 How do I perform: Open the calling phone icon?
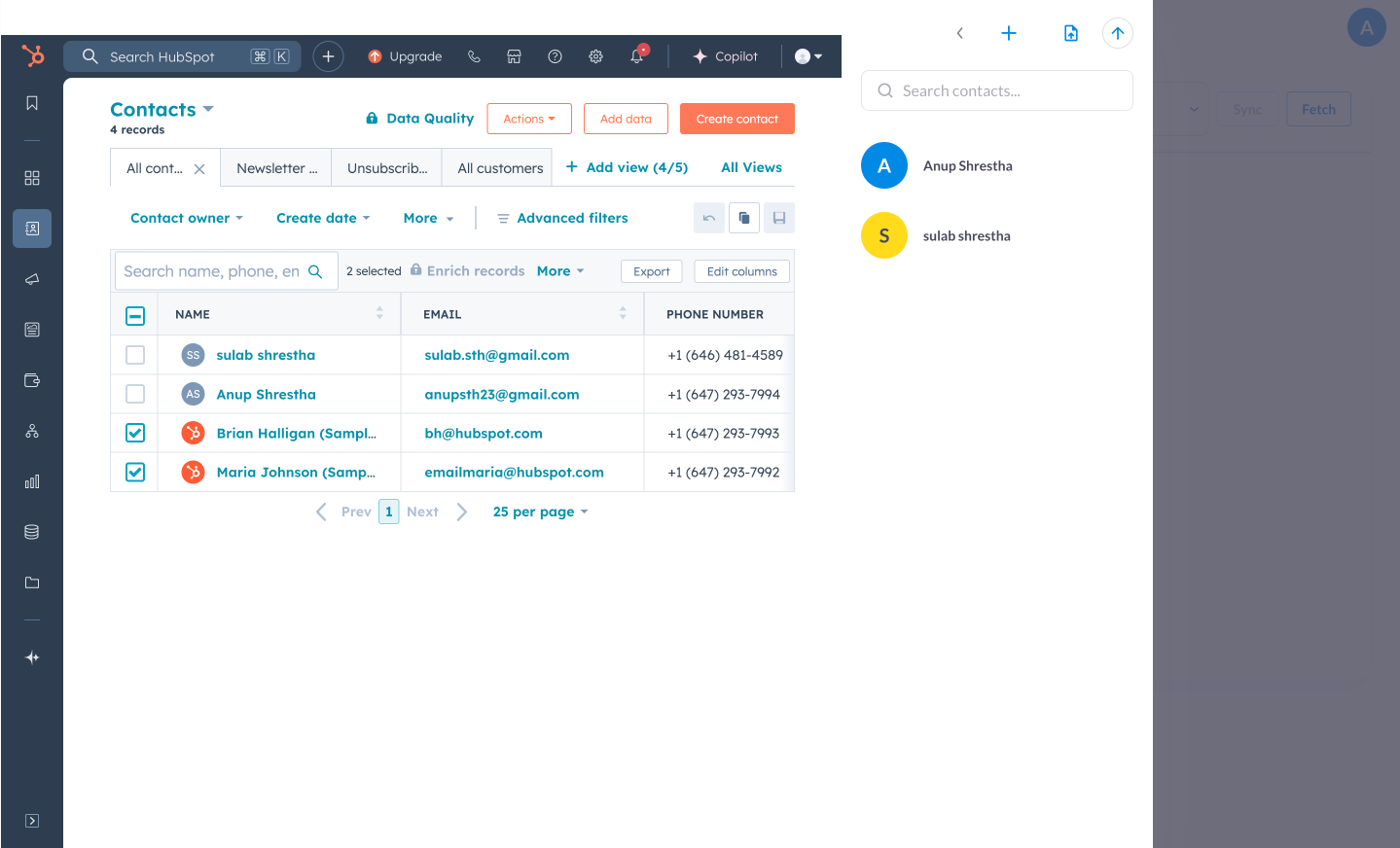(474, 56)
